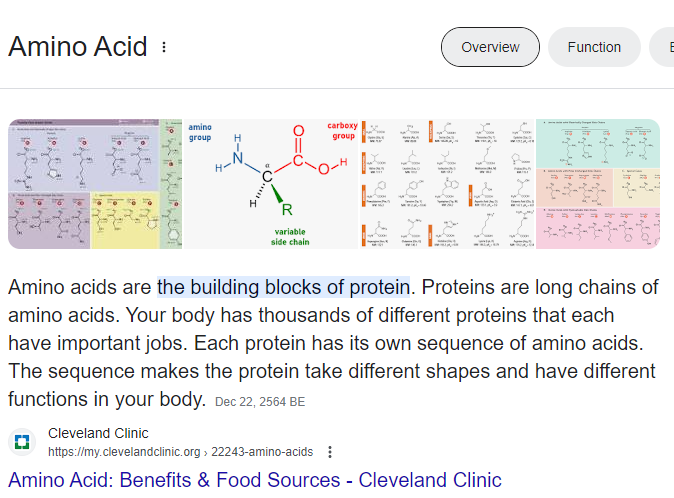
Task: Open more options beside Amino Acid heading
Action: [x=164, y=47]
